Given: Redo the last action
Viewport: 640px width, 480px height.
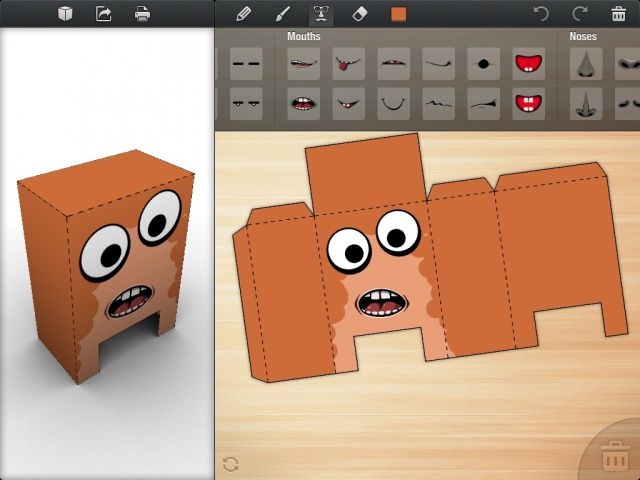Looking at the screenshot, I should [x=579, y=14].
